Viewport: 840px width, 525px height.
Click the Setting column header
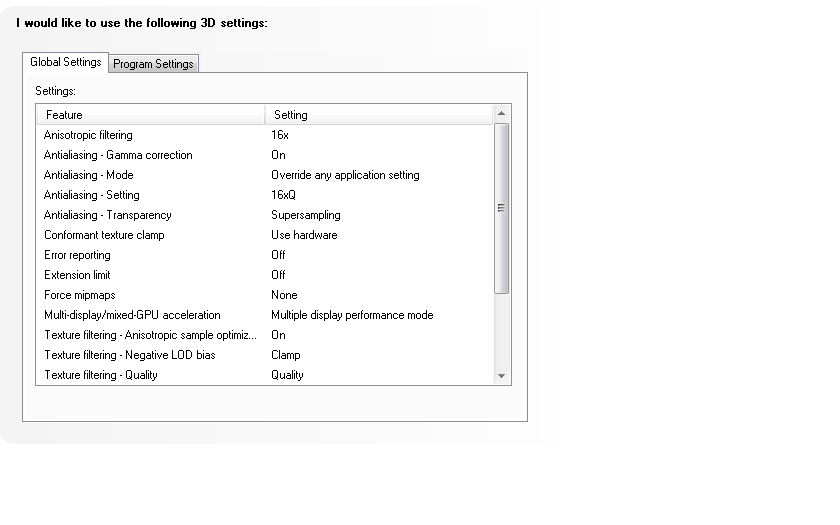pyautogui.click(x=380, y=115)
